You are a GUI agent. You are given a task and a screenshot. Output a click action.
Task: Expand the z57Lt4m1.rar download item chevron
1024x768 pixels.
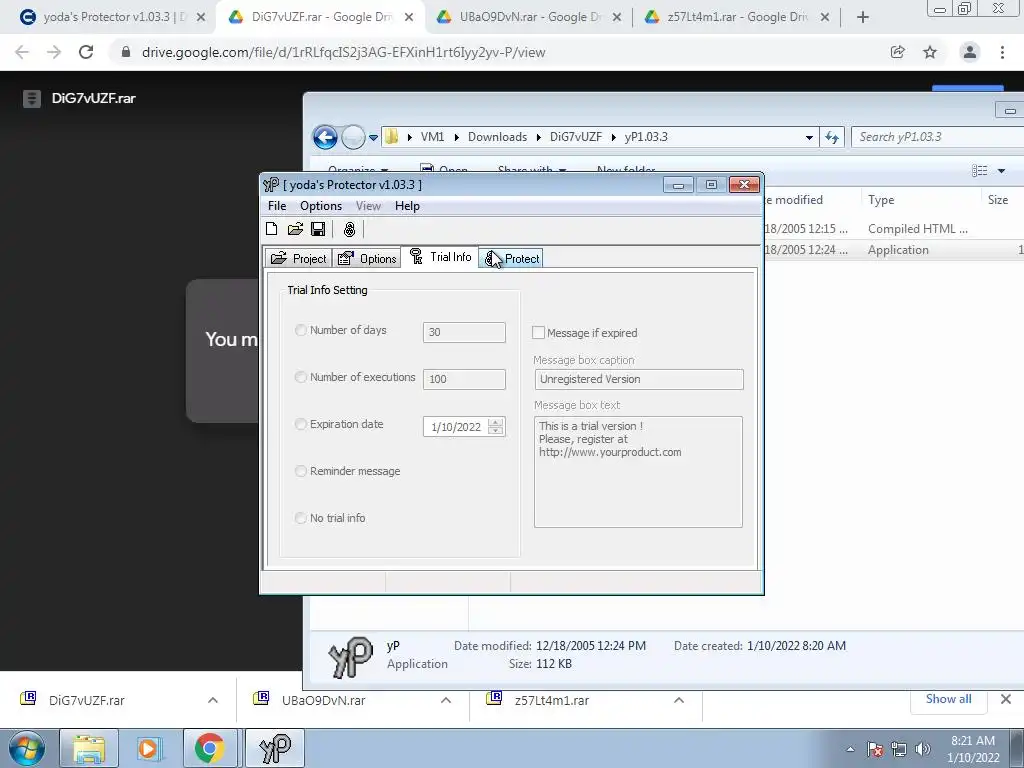[x=679, y=700]
